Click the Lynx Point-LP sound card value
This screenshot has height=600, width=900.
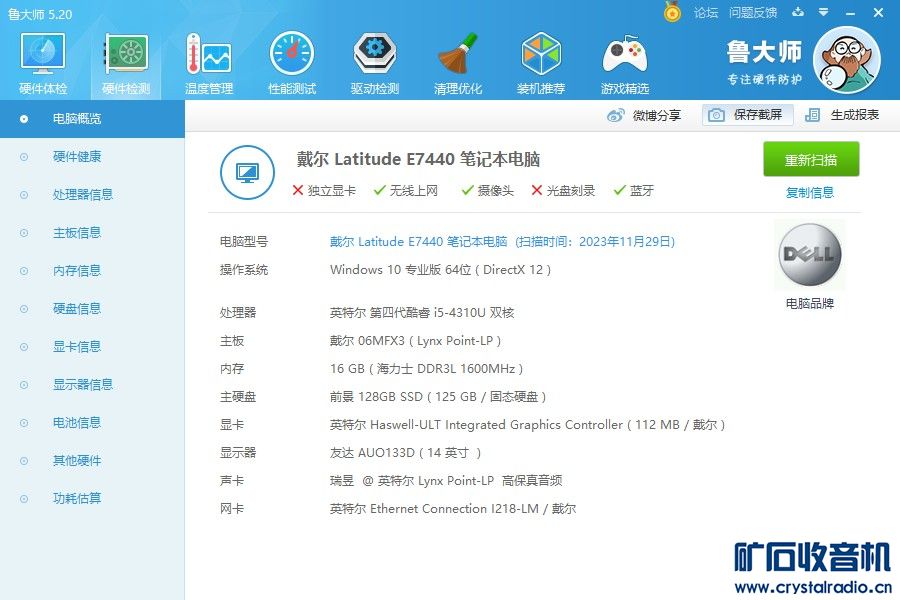[x=446, y=481]
